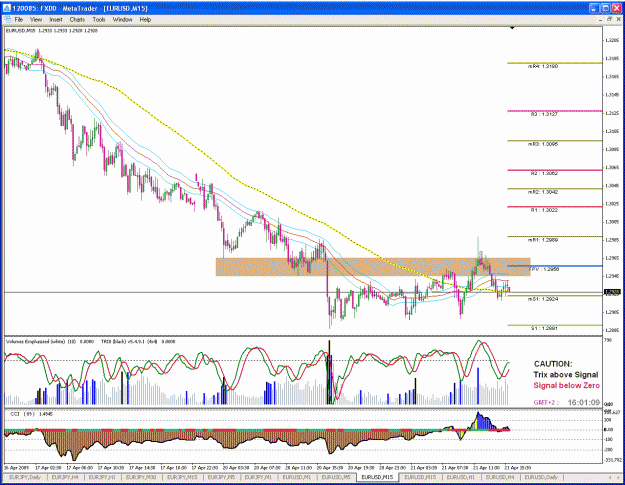Open the Window menu
625x485 pixels.
coord(122,20)
